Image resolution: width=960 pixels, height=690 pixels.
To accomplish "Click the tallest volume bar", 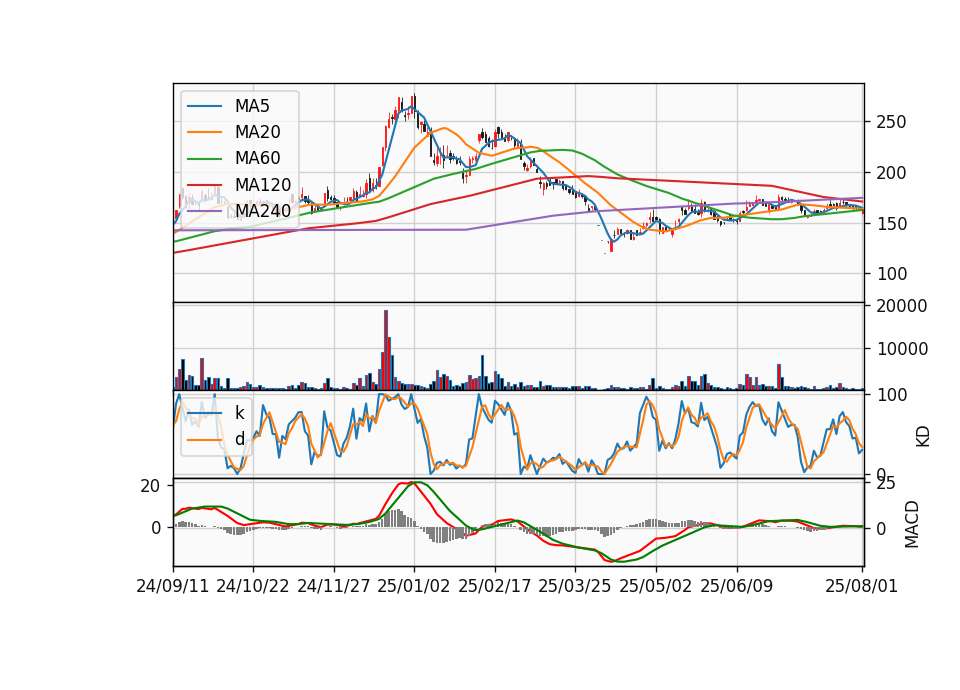I will tap(386, 350).
